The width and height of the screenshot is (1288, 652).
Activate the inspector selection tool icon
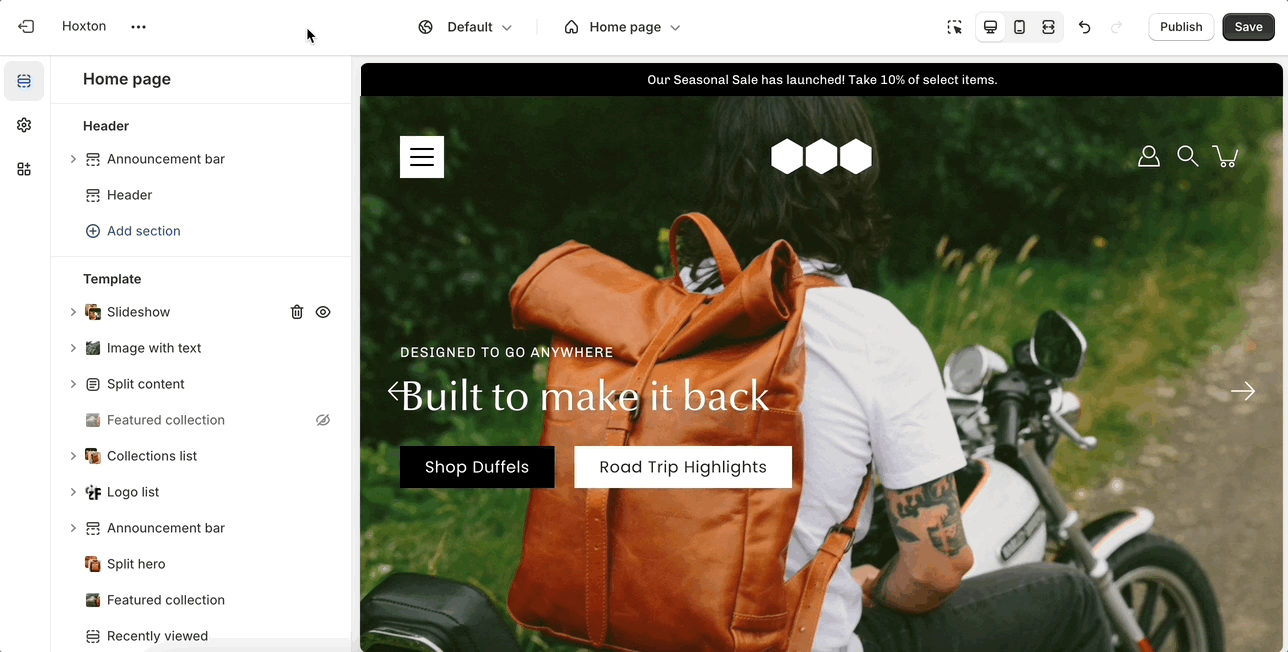click(955, 27)
